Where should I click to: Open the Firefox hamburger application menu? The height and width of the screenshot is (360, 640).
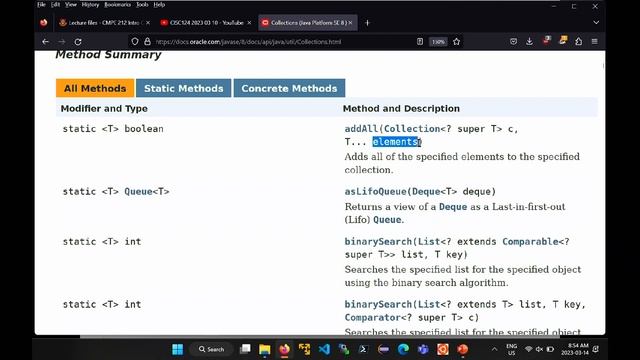pos(595,42)
